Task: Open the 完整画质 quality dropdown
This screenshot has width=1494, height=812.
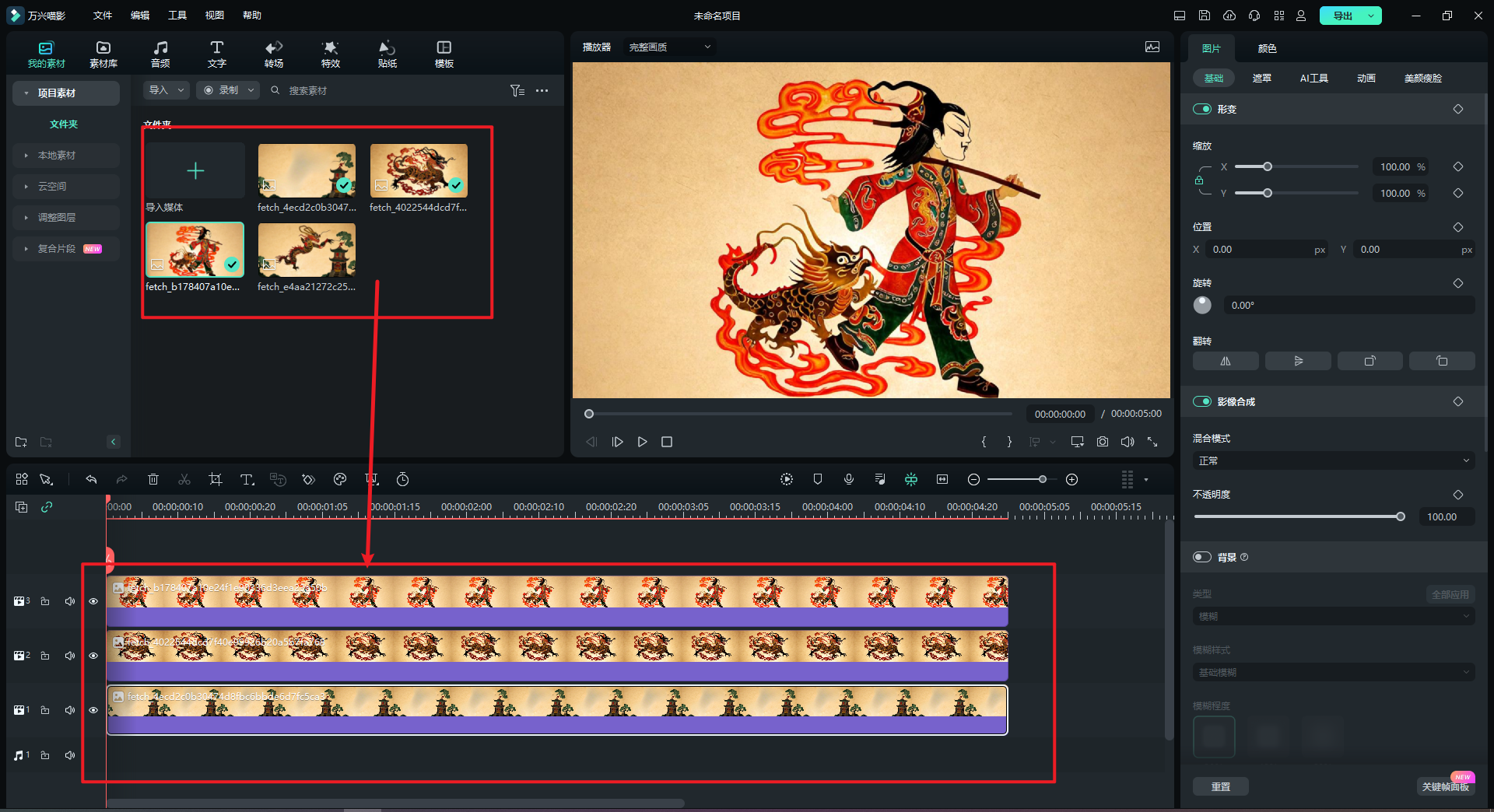Action: coord(669,47)
